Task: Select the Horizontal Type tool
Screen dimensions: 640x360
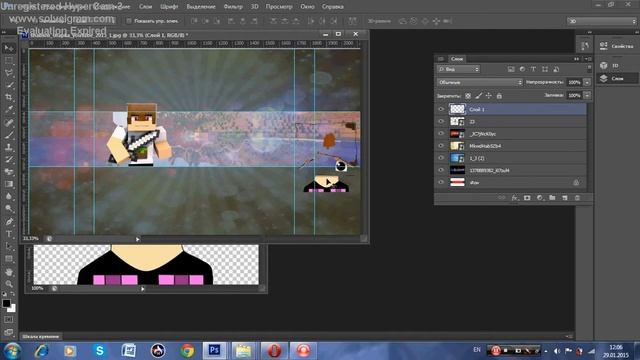Action: click(9, 234)
